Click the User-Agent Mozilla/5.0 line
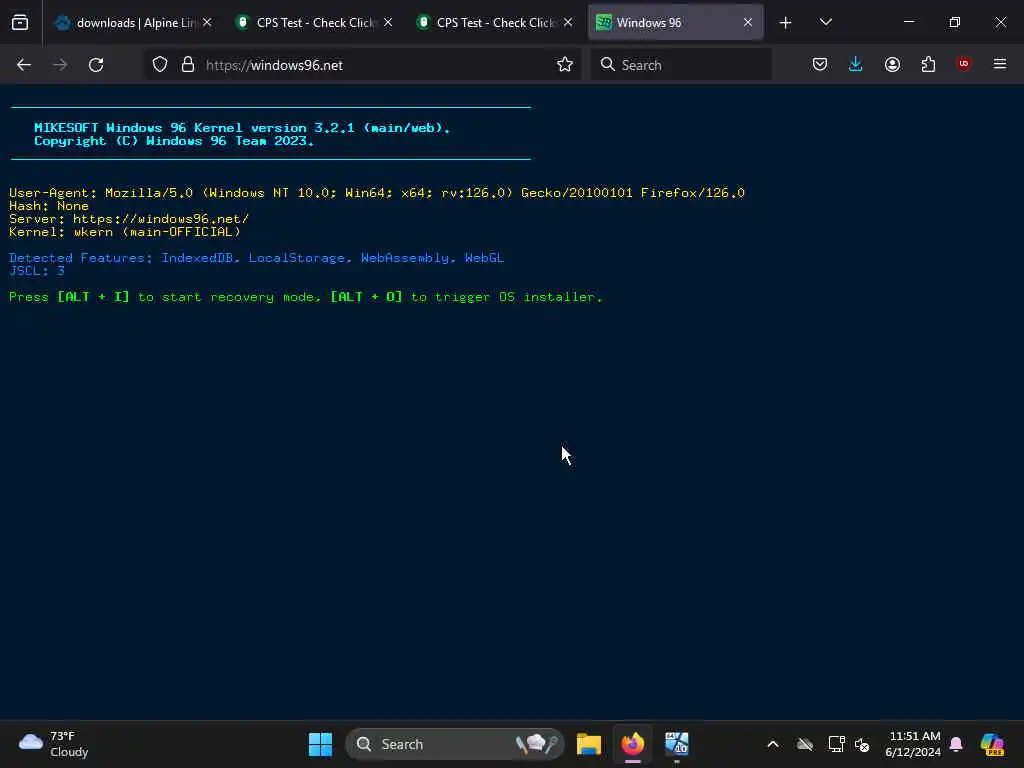Image resolution: width=1024 pixels, height=768 pixels. [377, 193]
